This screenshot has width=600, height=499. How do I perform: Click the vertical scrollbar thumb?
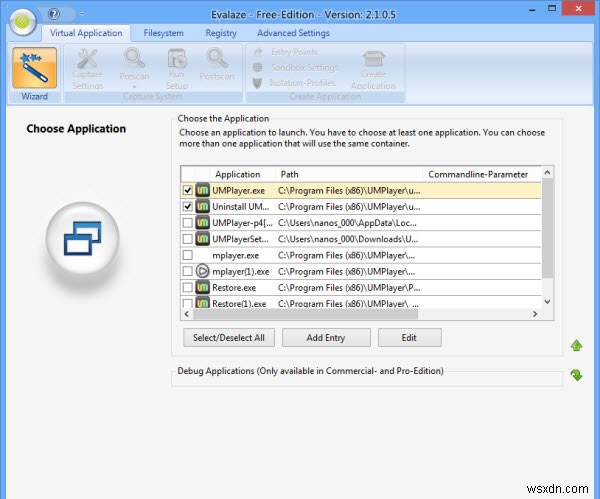tap(548, 228)
